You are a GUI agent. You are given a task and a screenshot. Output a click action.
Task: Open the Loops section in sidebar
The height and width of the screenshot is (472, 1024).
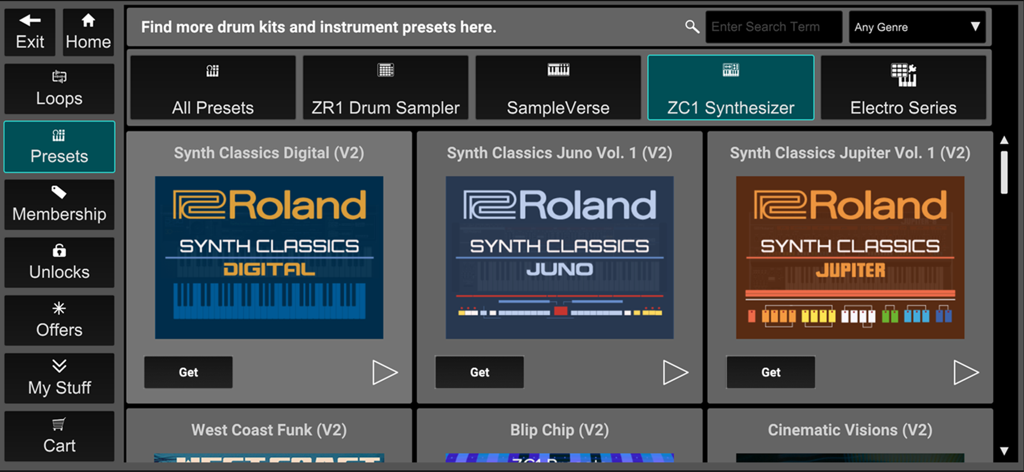(59, 89)
